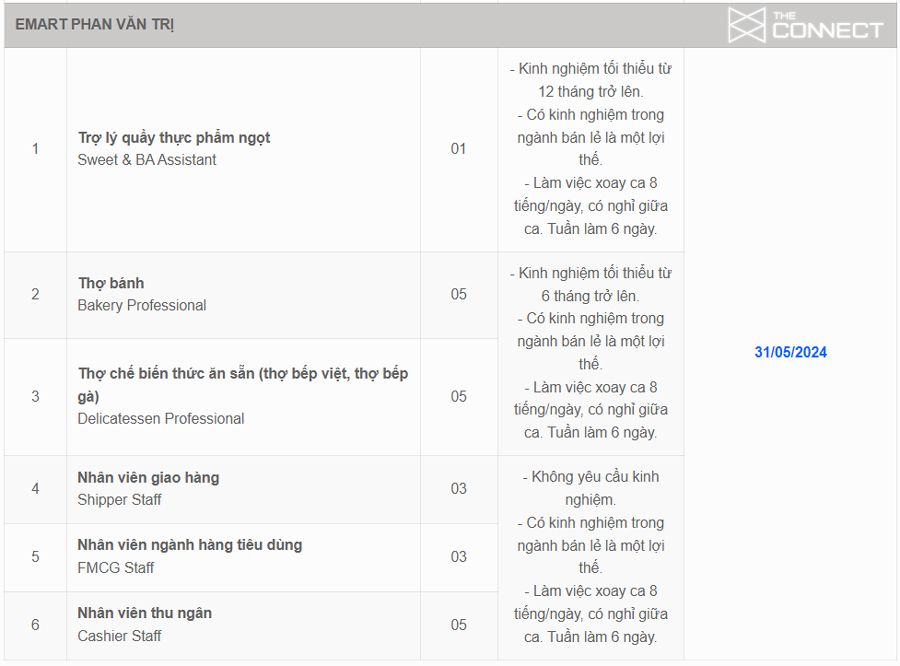Click 'Shipper Staff' text
This screenshot has height=666, width=900.
(x=119, y=500)
